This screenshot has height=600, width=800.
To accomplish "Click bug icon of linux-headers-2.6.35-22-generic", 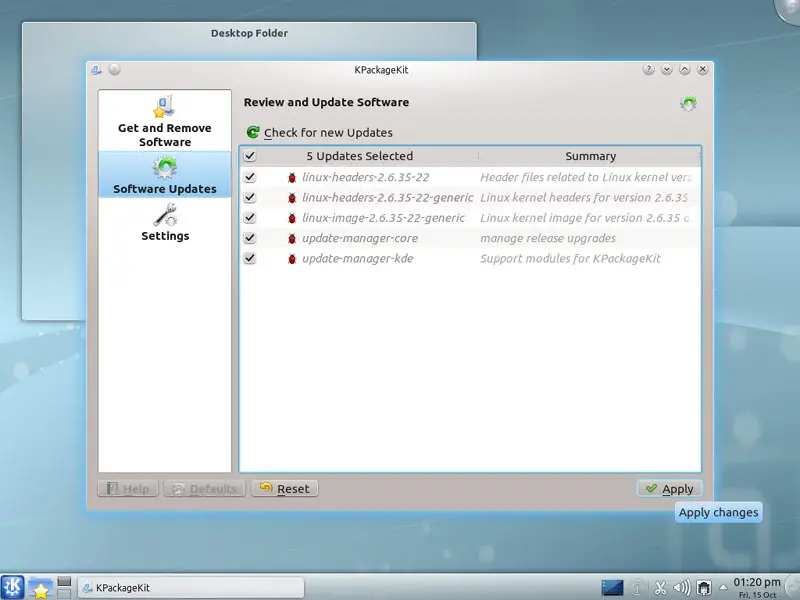I will click(292, 198).
